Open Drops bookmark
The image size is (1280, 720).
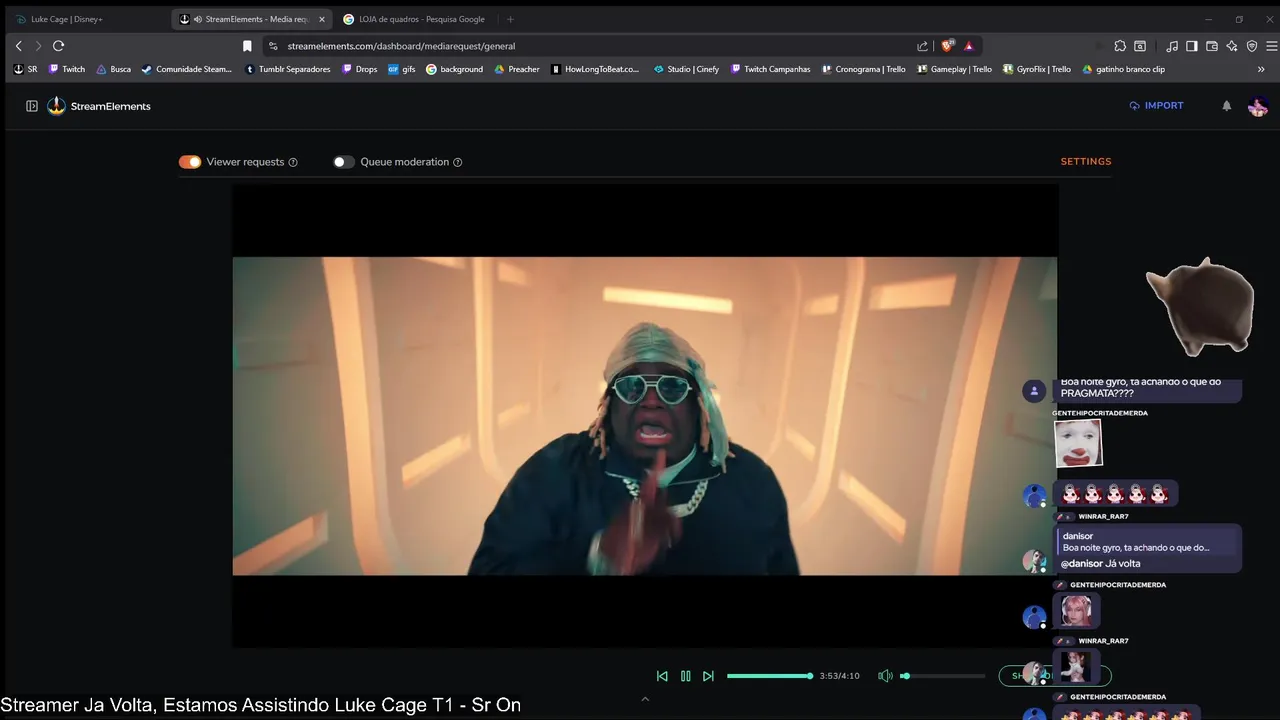(359, 69)
